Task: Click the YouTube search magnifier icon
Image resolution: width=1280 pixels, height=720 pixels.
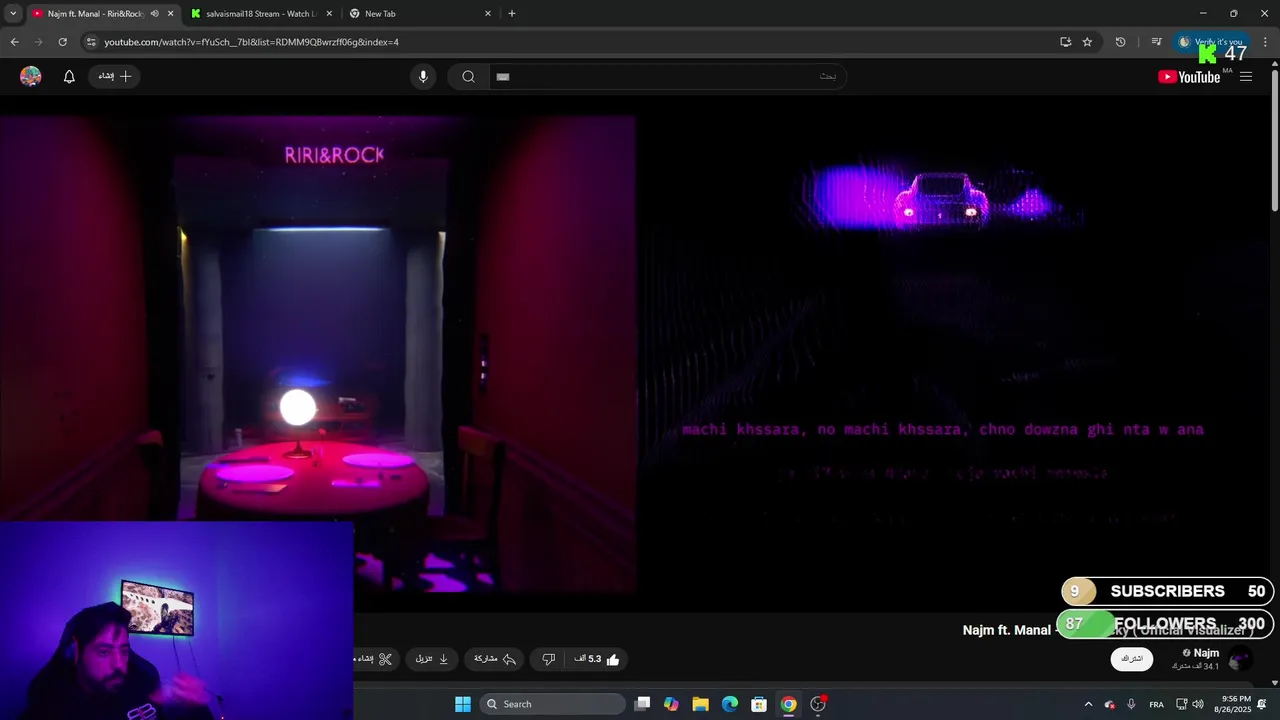Action: 468,76
